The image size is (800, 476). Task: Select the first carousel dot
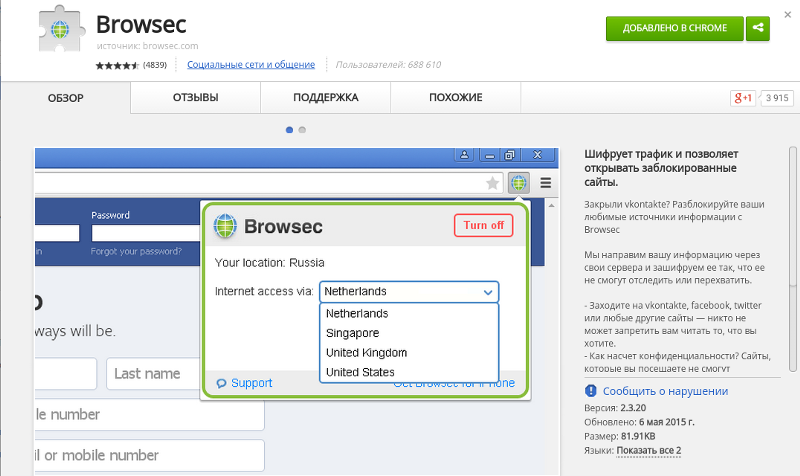289,130
